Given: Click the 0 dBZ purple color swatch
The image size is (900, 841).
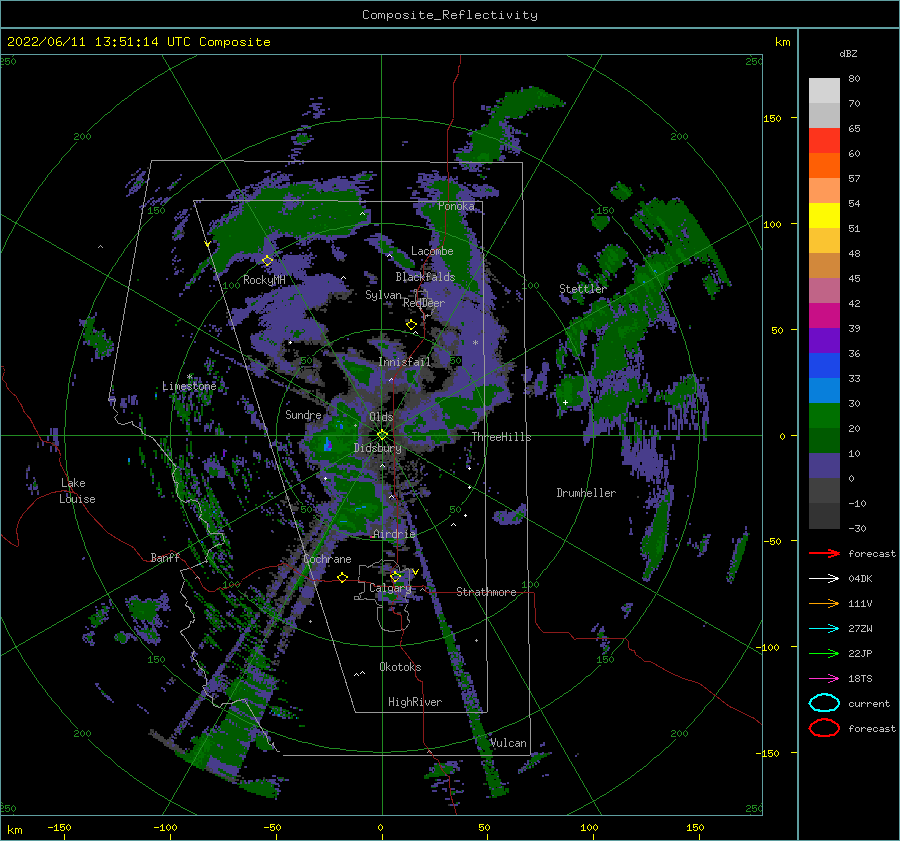Looking at the screenshot, I should coord(824,466).
